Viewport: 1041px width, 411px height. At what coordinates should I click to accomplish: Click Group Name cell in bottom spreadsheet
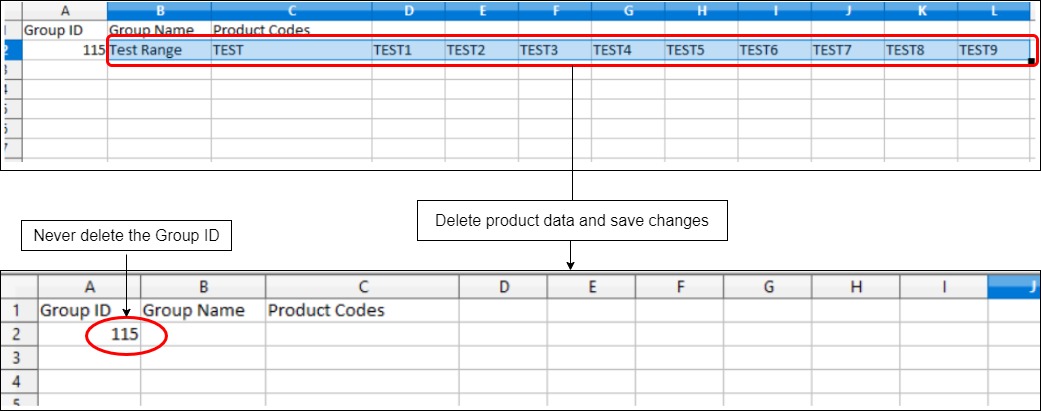[x=202, y=311]
